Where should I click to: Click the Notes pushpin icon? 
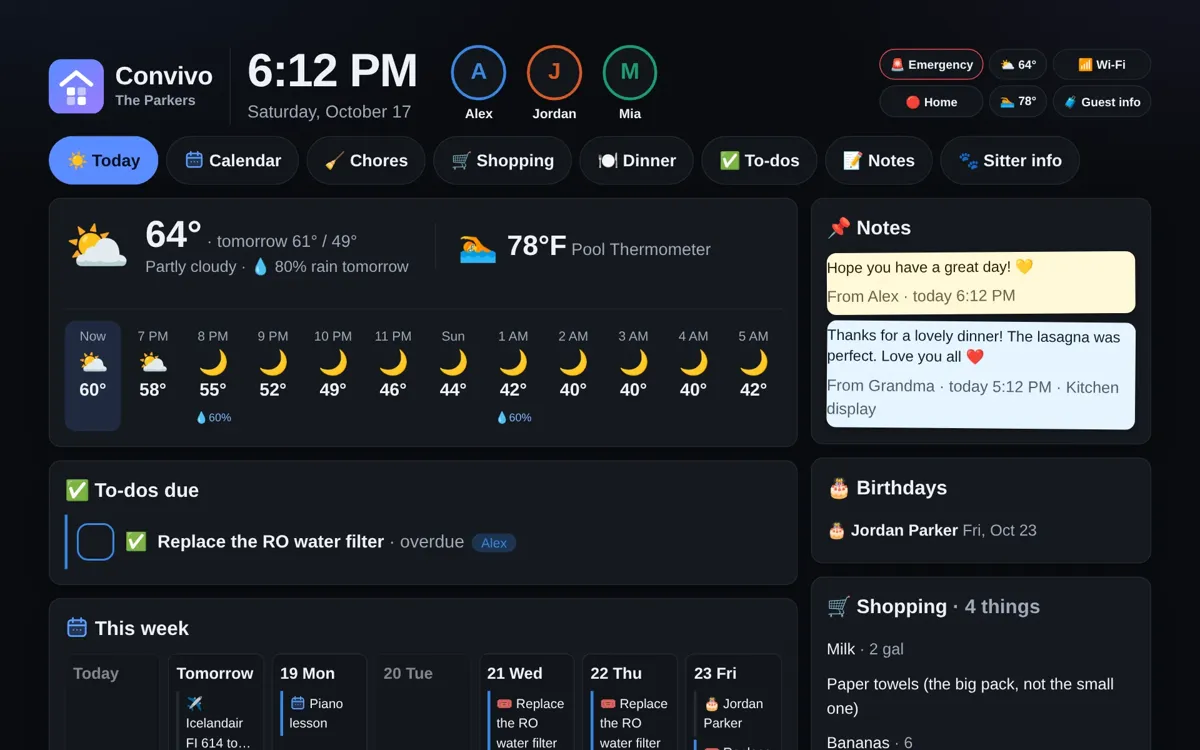click(x=838, y=228)
